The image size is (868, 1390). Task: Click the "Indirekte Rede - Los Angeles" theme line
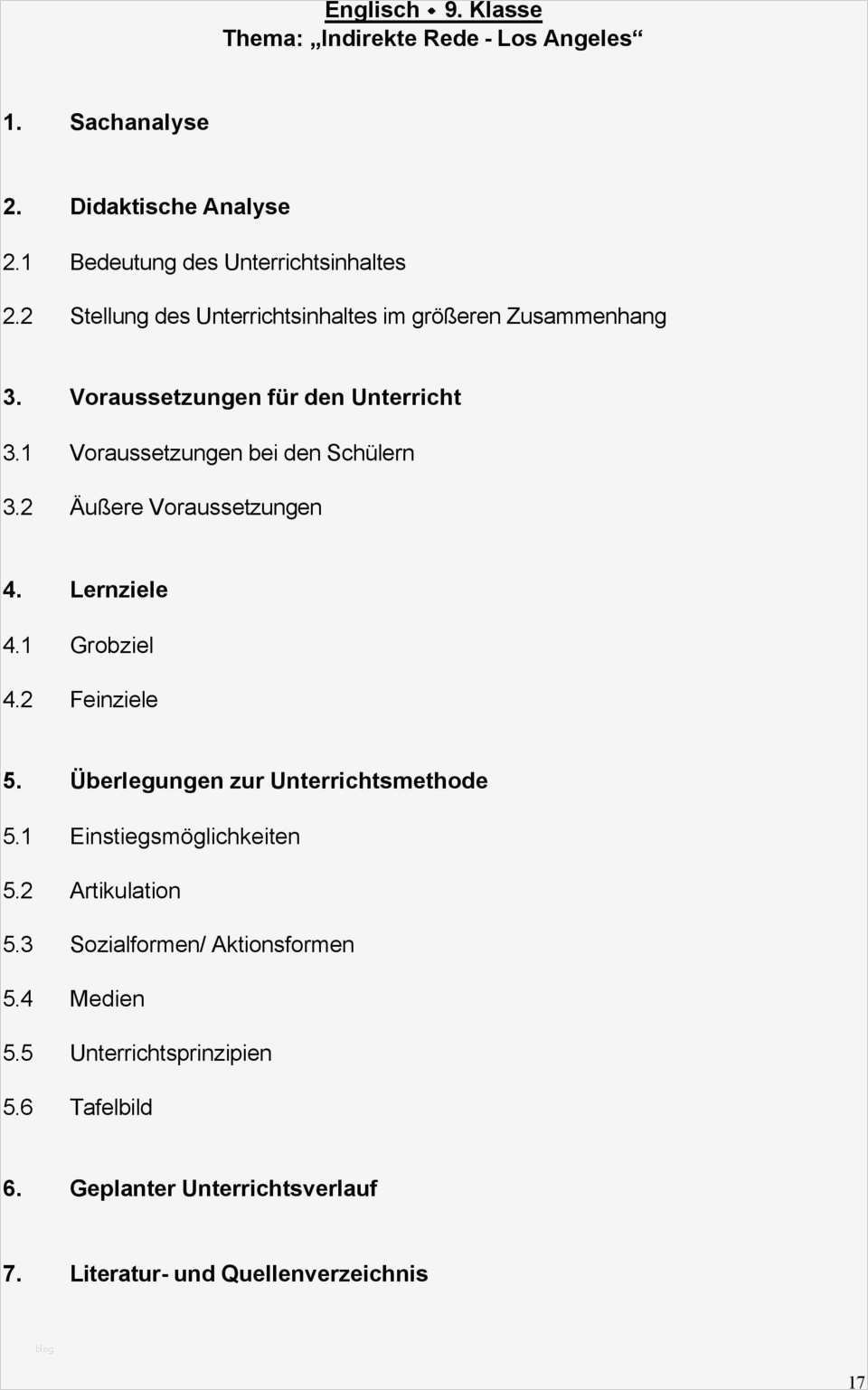(x=432, y=39)
